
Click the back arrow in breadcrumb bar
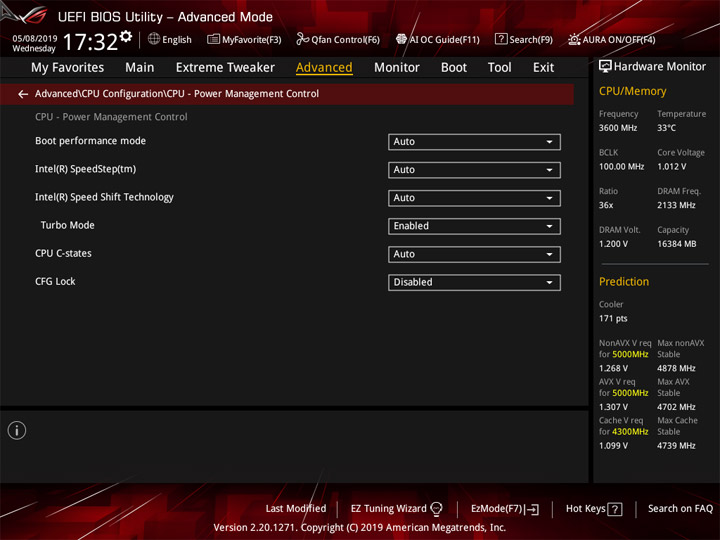point(23,94)
